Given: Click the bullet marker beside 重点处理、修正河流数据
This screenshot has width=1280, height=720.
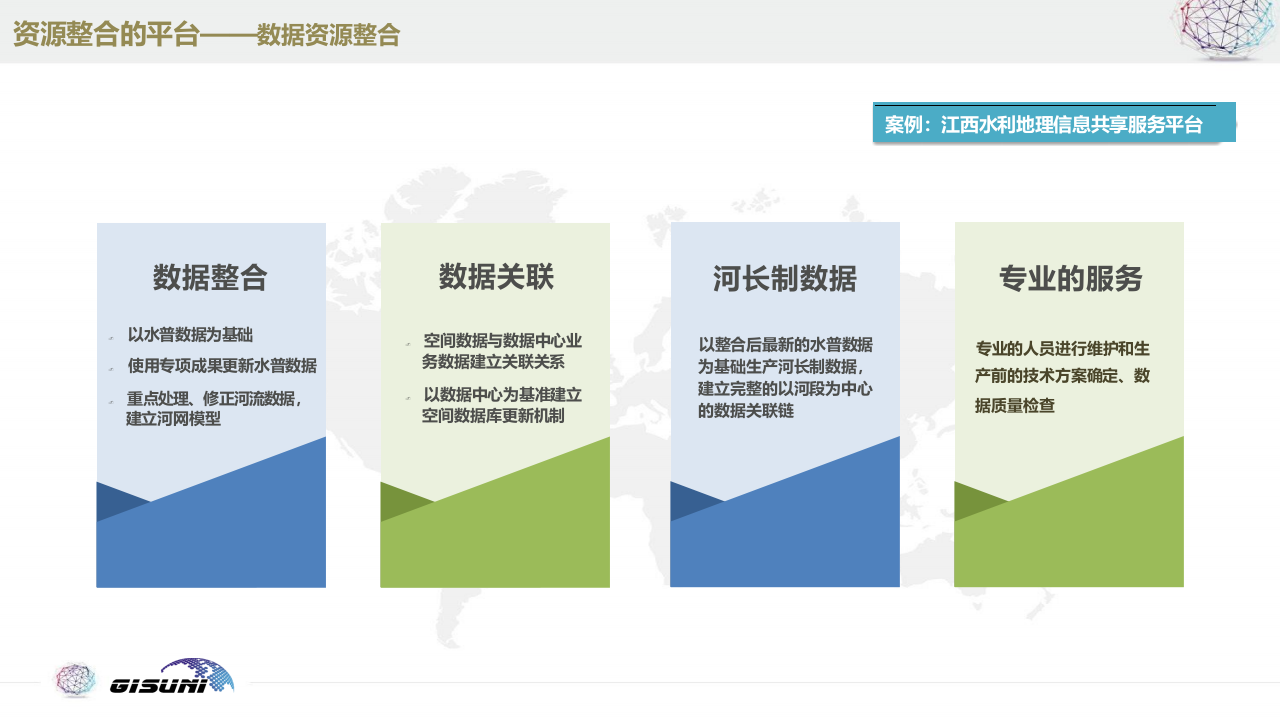Looking at the screenshot, I should (111, 401).
